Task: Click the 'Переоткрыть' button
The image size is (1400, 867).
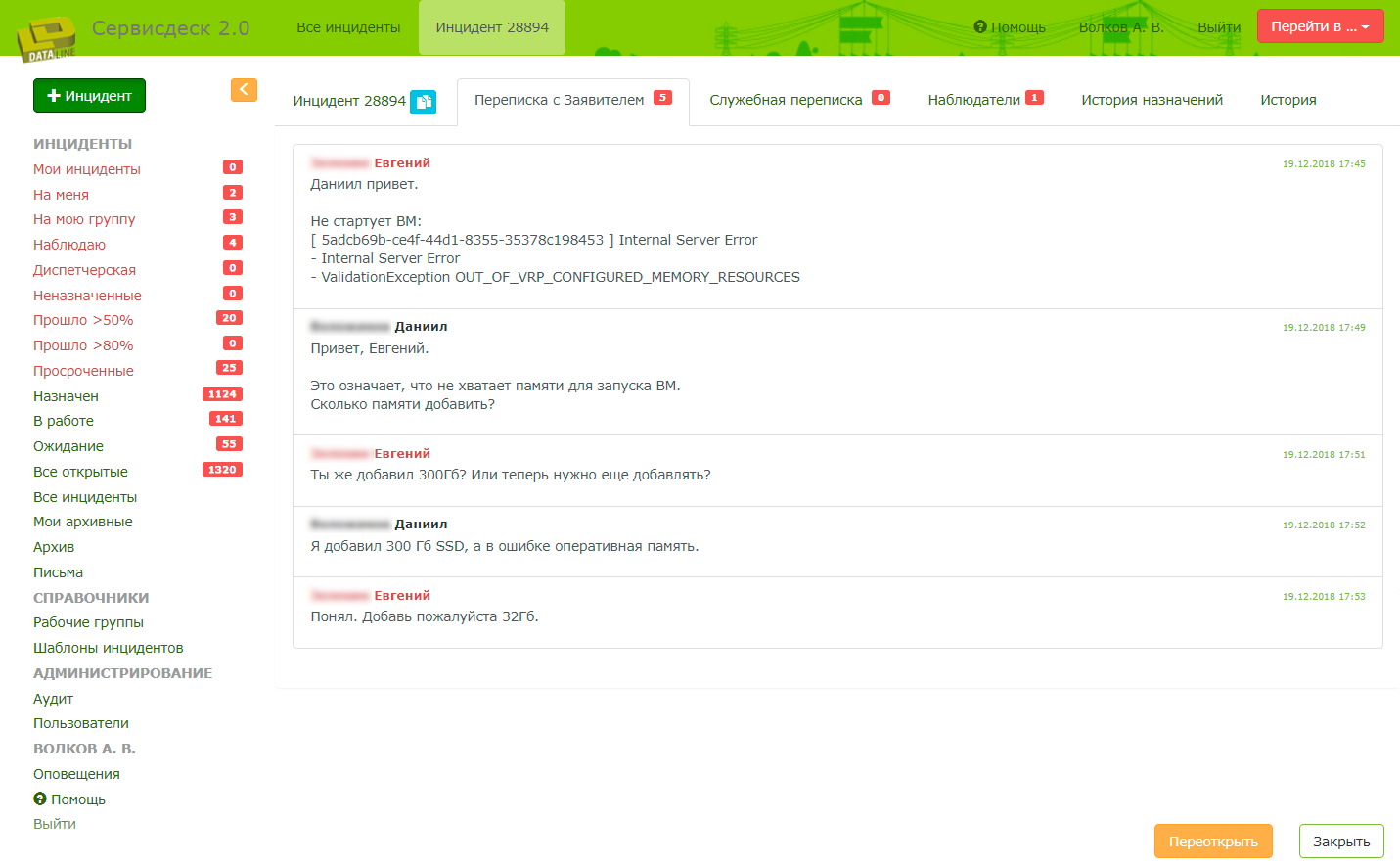Action: click(1213, 841)
